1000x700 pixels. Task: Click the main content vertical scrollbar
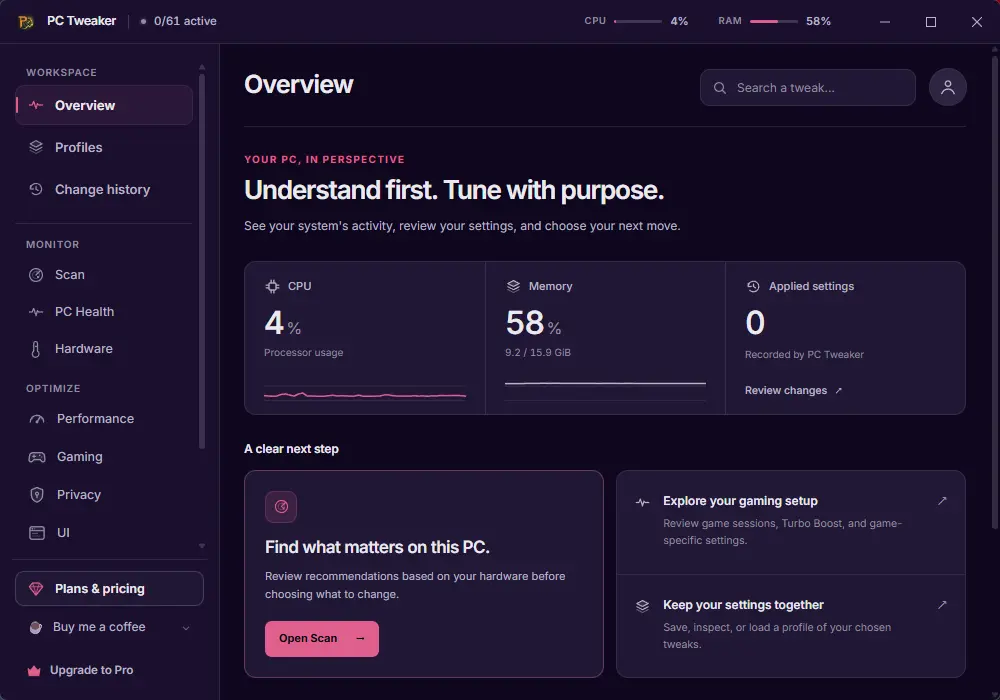click(994, 293)
